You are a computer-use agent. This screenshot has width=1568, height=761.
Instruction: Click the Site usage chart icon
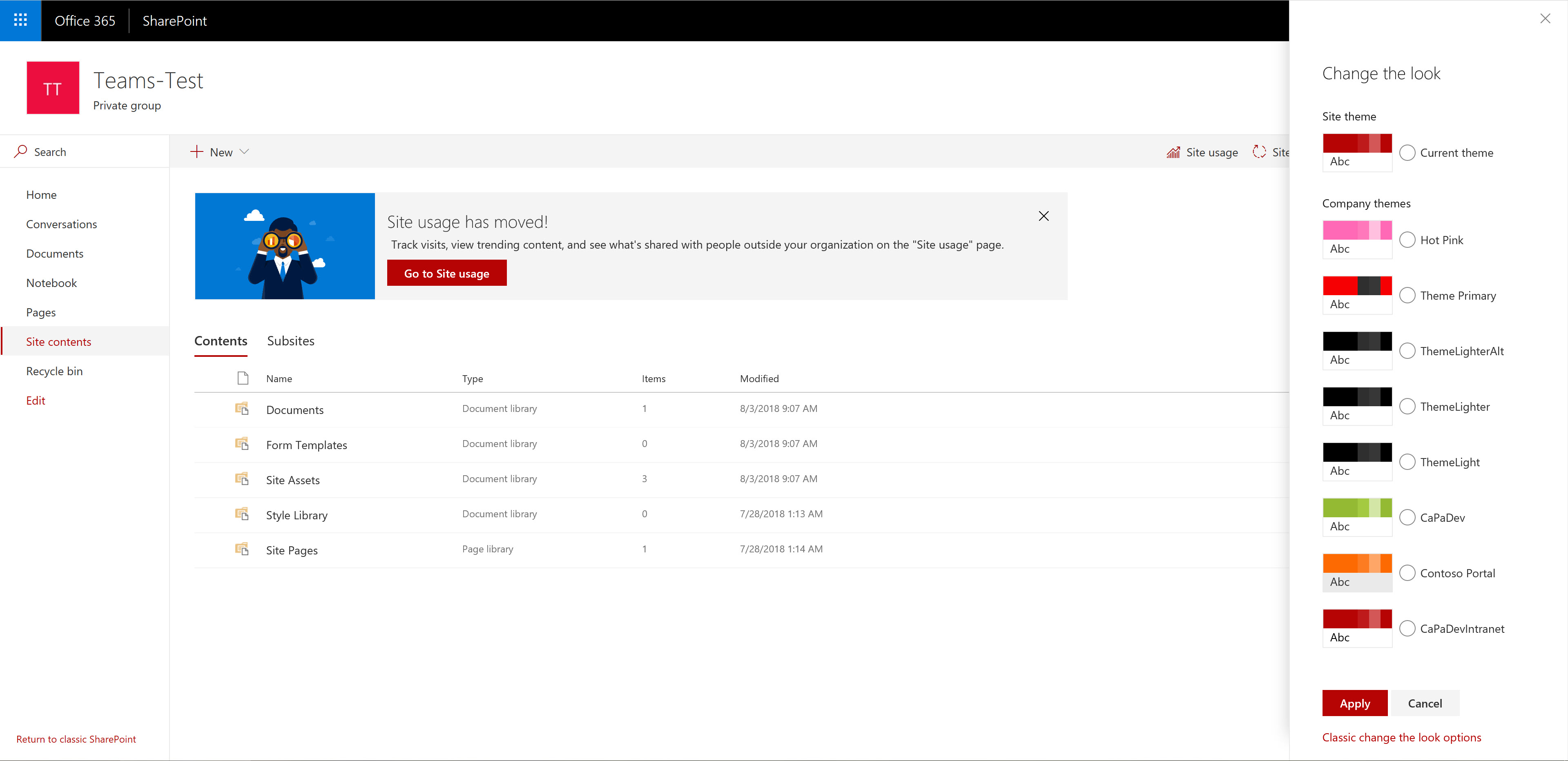[1173, 151]
